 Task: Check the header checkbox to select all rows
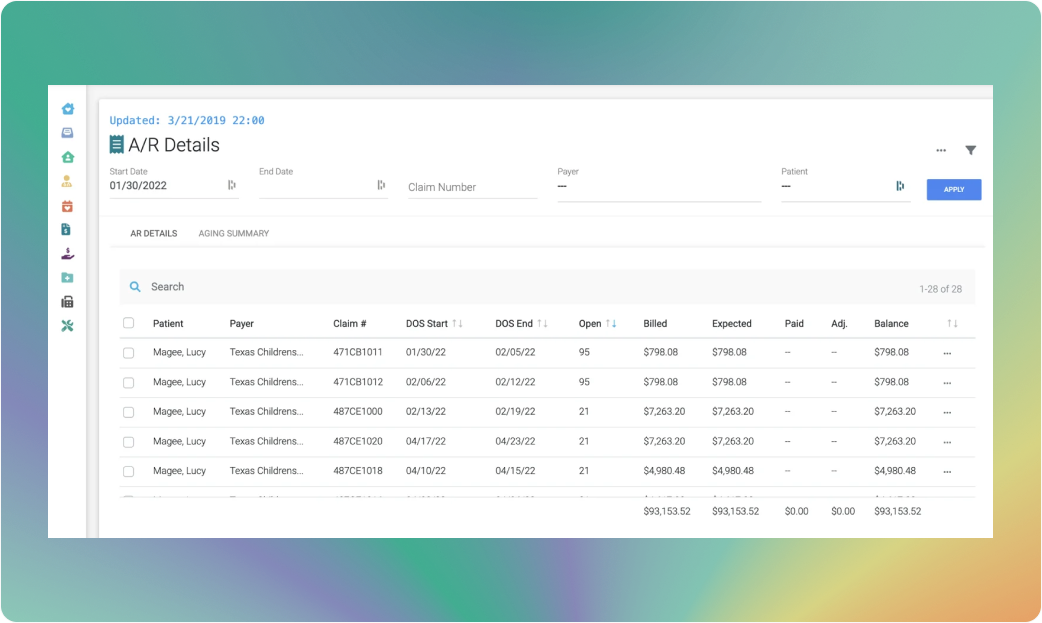click(x=128, y=322)
